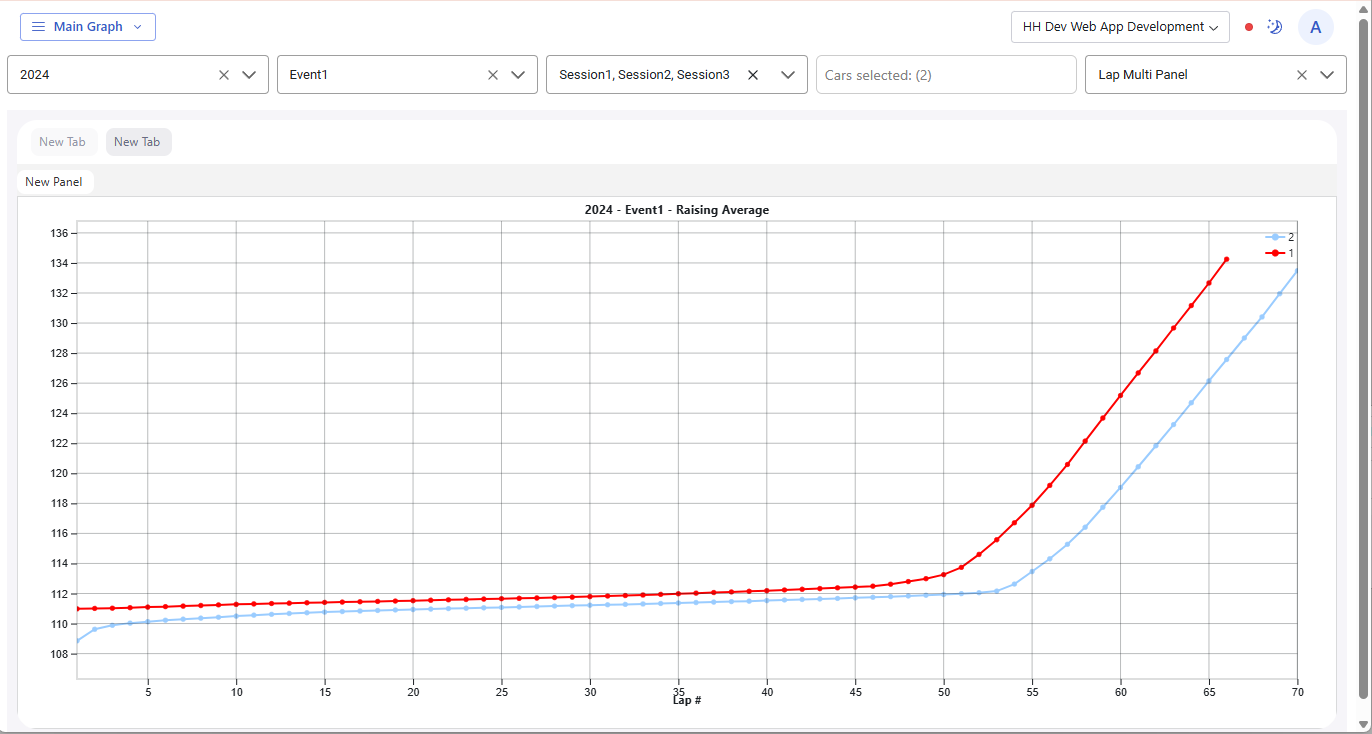The height and width of the screenshot is (734, 1372).
Task: Click the Cars selected input field
Action: (x=945, y=75)
